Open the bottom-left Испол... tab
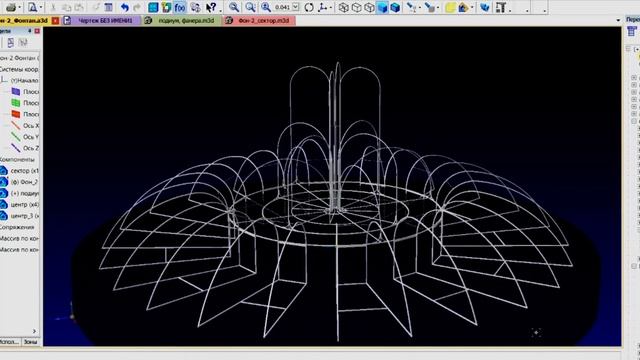Viewport: 640px width, 360px height. 10,342
